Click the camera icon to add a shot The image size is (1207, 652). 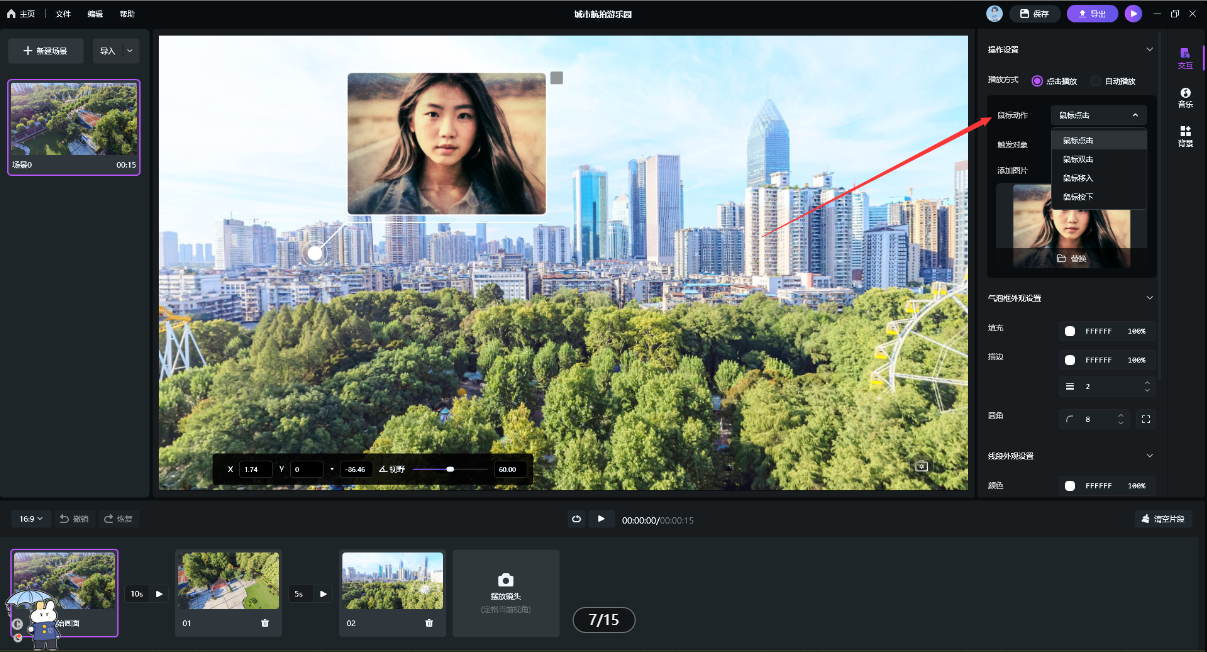pos(505,581)
